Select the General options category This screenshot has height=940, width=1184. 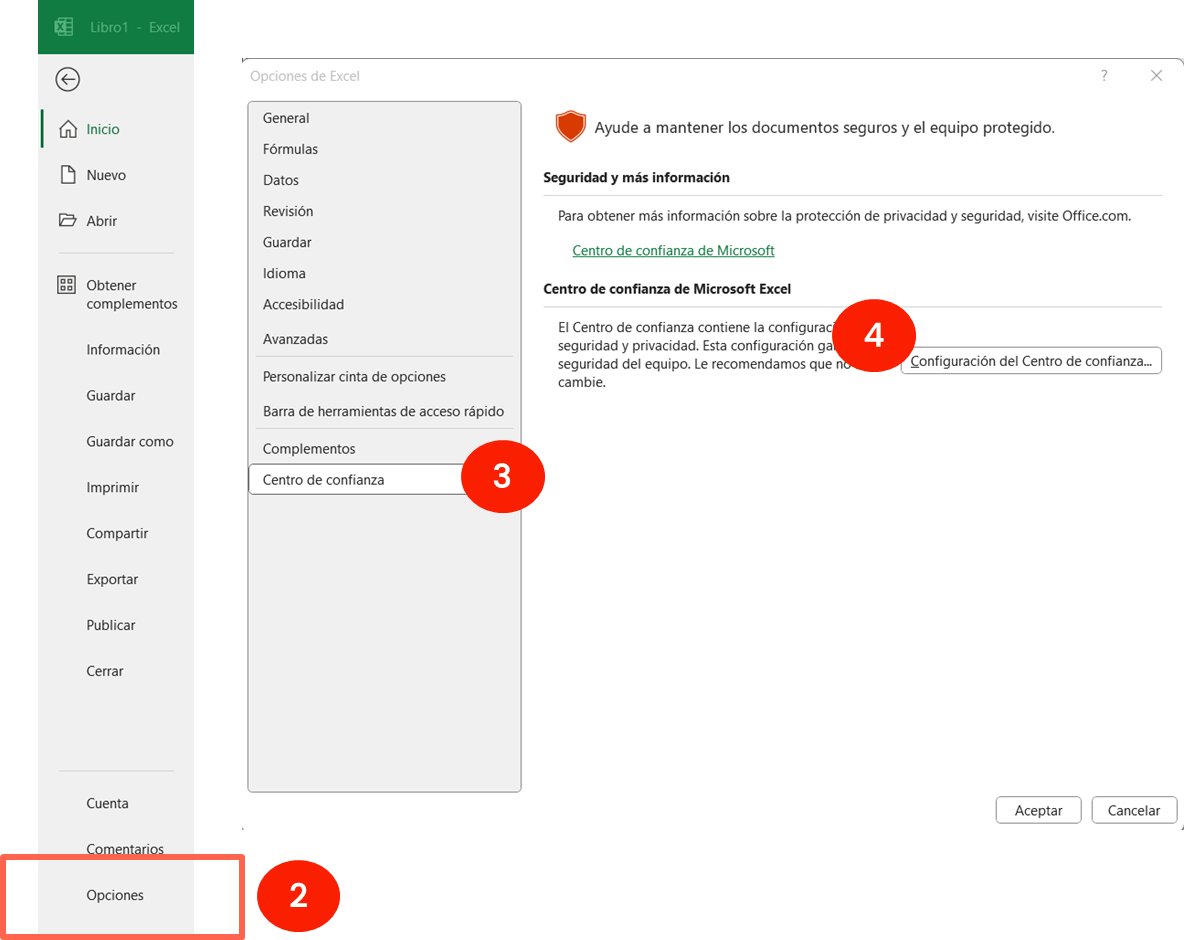[x=384, y=119]
